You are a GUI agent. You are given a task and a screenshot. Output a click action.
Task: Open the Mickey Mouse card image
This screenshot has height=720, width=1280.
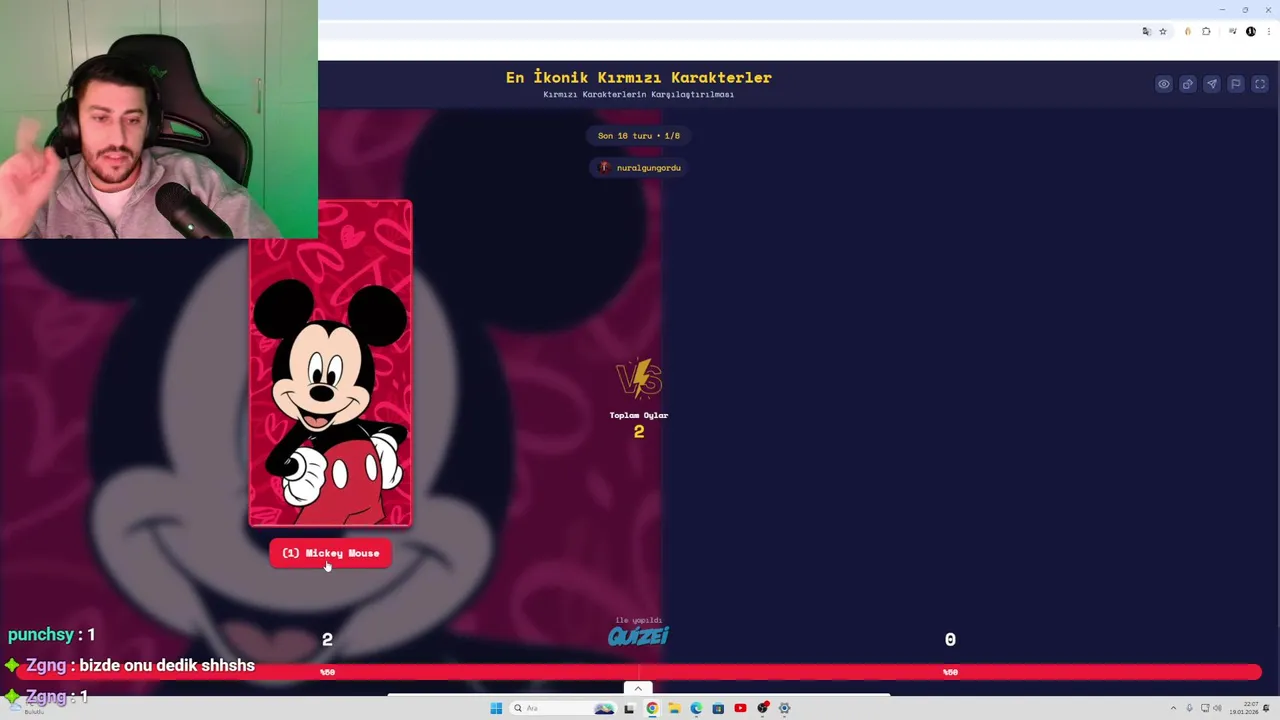click(x=330, y=364)
